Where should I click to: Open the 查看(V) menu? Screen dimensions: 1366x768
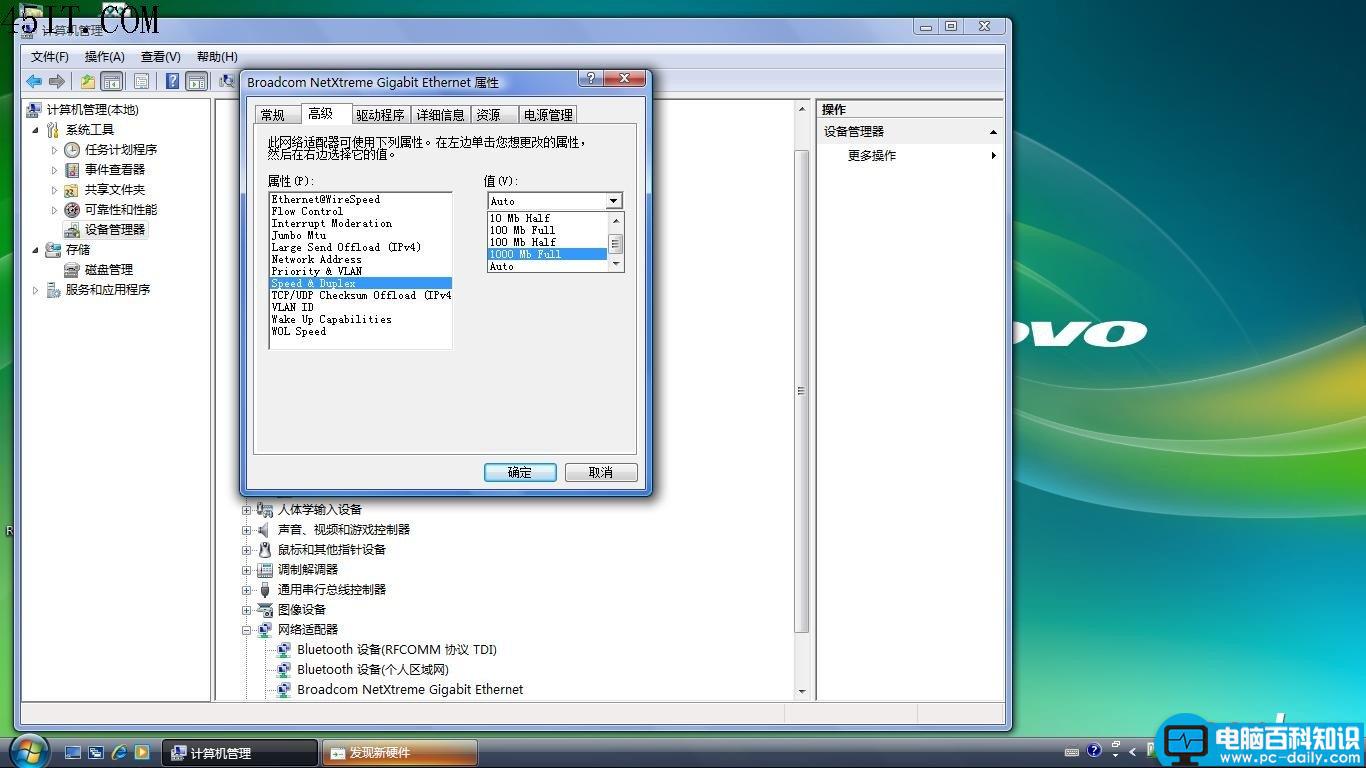pyautogui.click(x=161, y=56)
